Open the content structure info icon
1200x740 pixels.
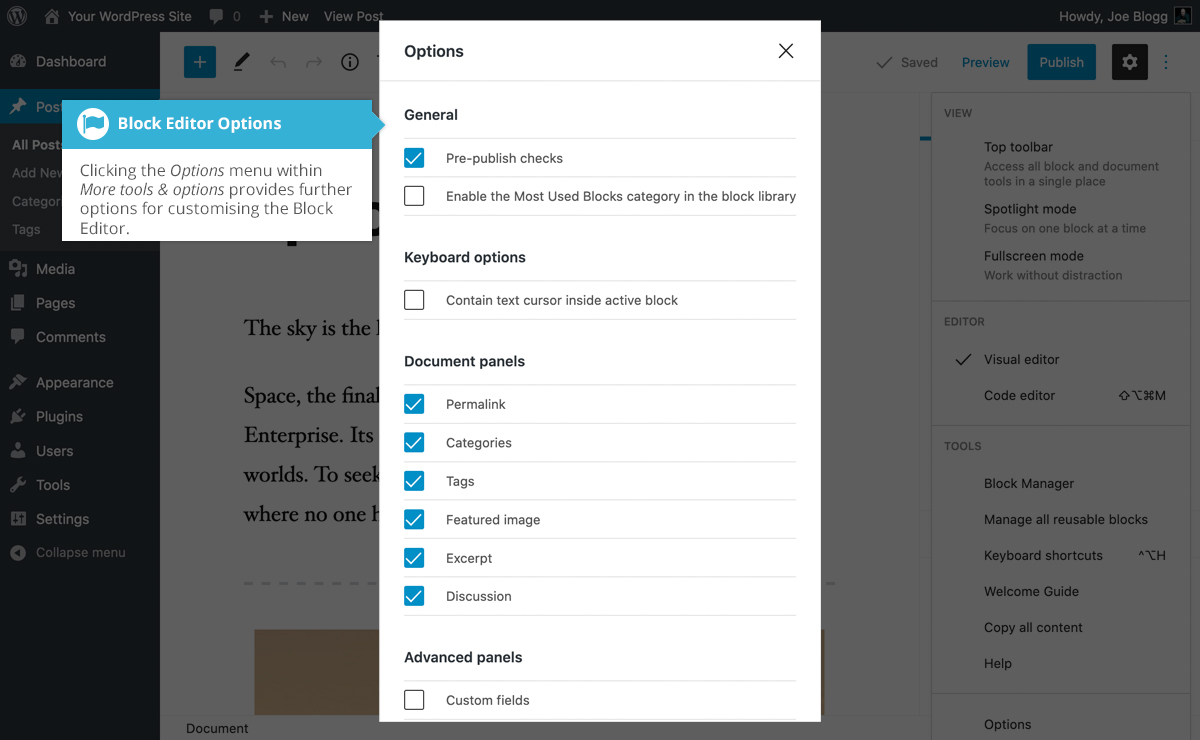350,62
